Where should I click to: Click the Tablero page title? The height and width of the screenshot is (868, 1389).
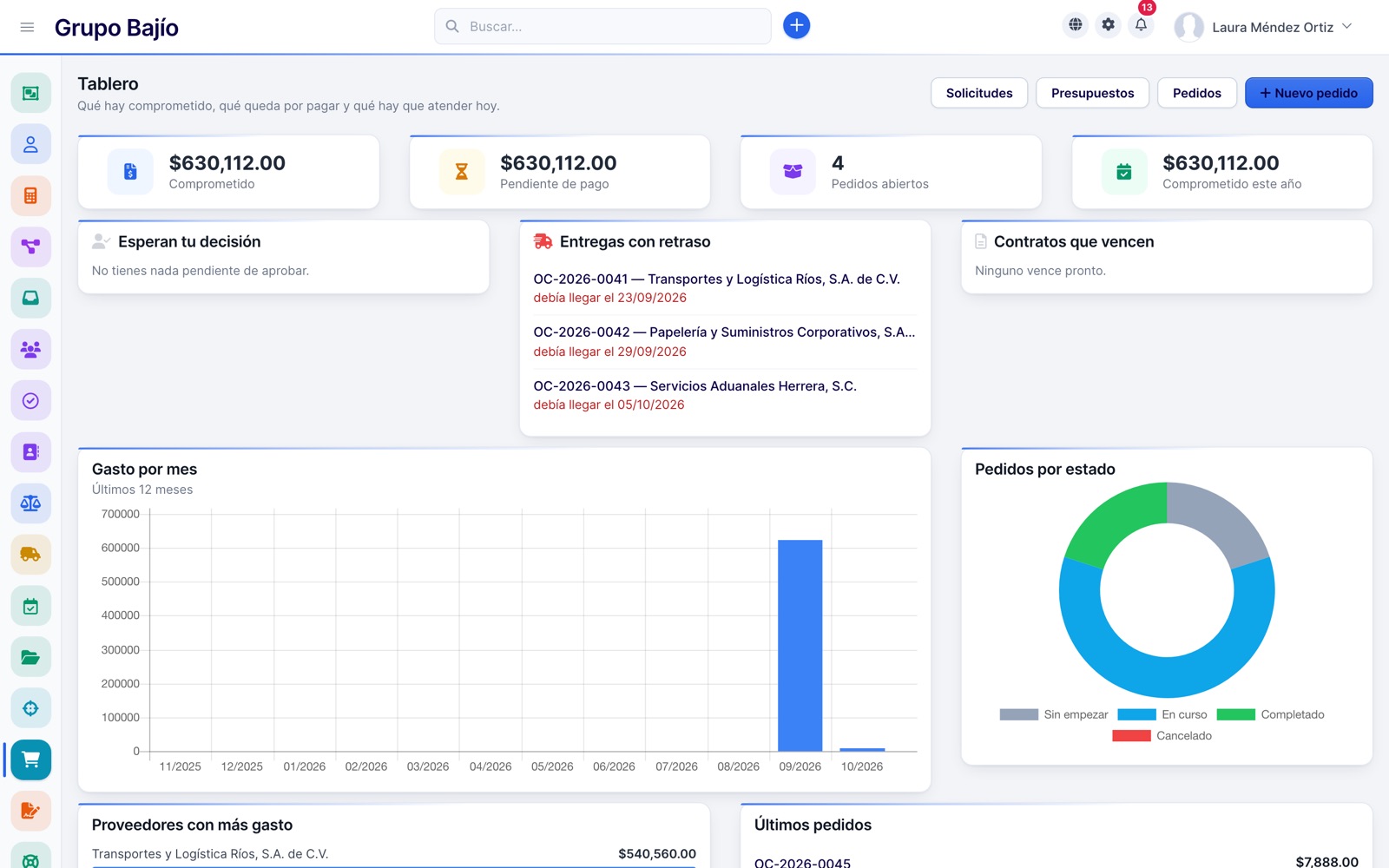108,83
